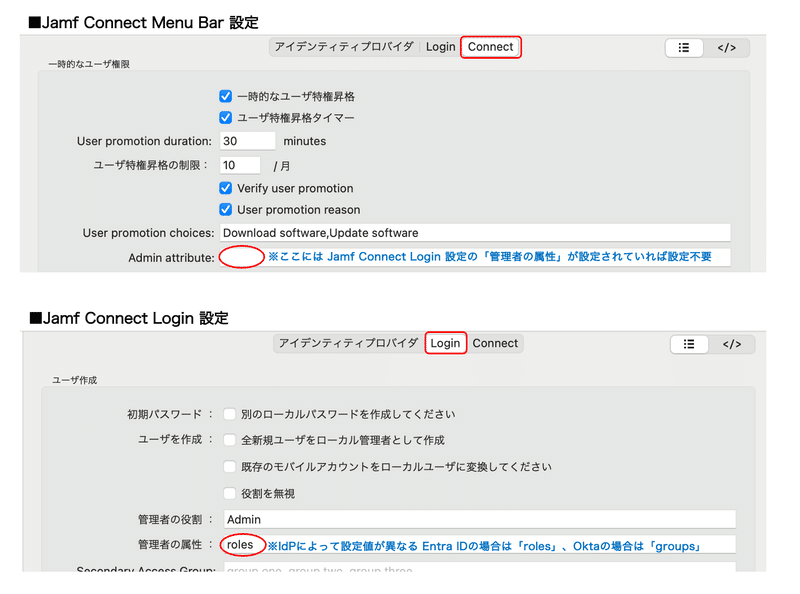Image resolution: width=800 pixels, height=594 pixels.
Task: Open アイデンティティプロバイダ tab in Login settings panel
Action: click(348, 343)
